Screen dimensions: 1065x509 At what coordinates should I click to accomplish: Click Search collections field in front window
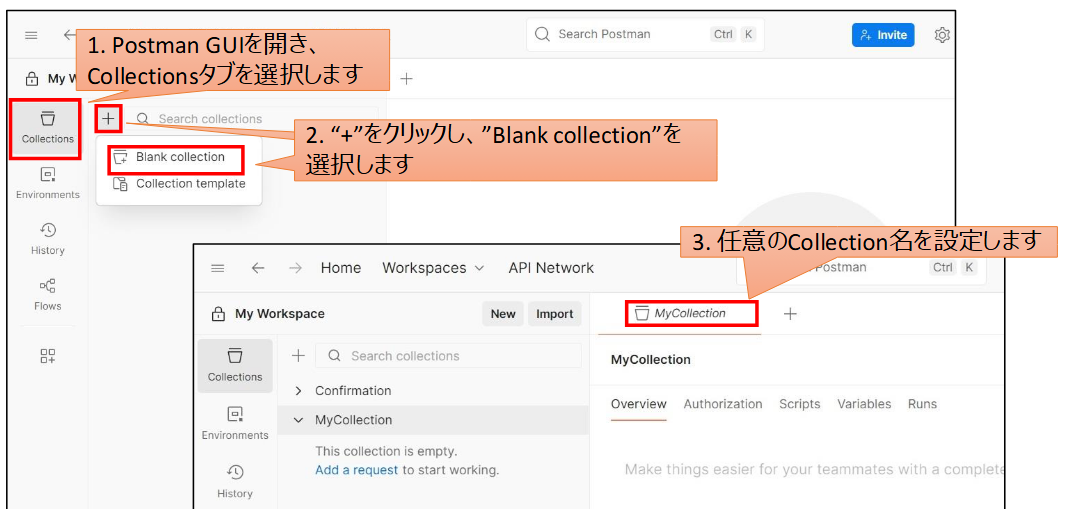click(448, 356)
